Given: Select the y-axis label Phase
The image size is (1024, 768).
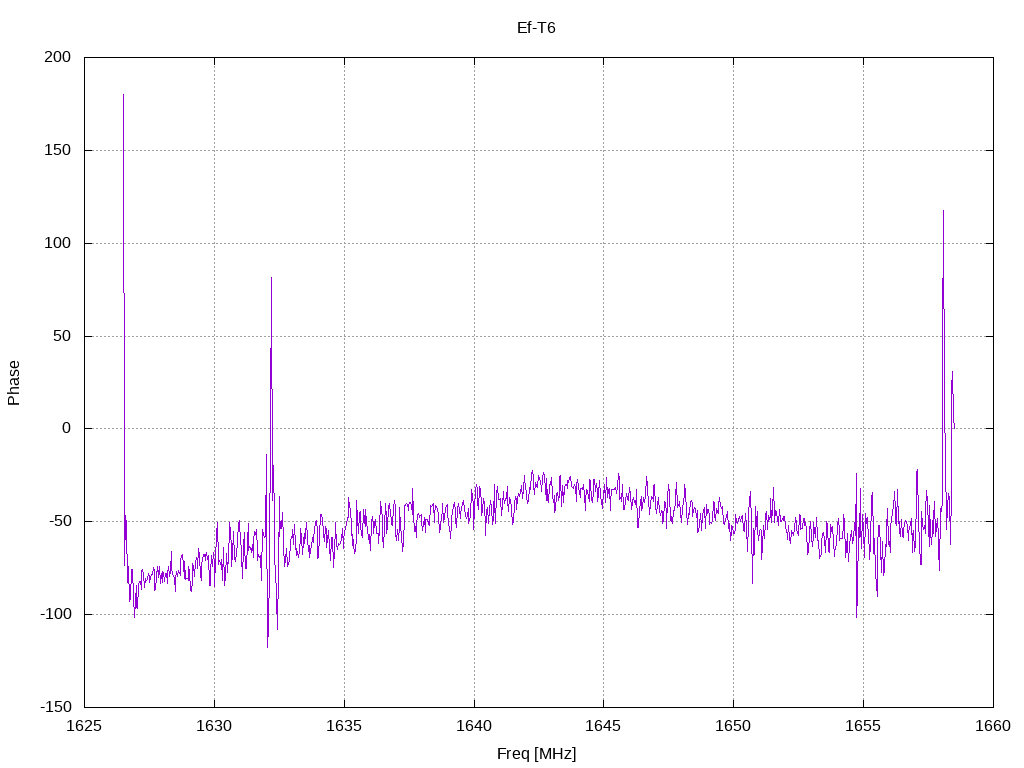Looking at the screenshot, I should pyautogui.click(x=14, y=383).
